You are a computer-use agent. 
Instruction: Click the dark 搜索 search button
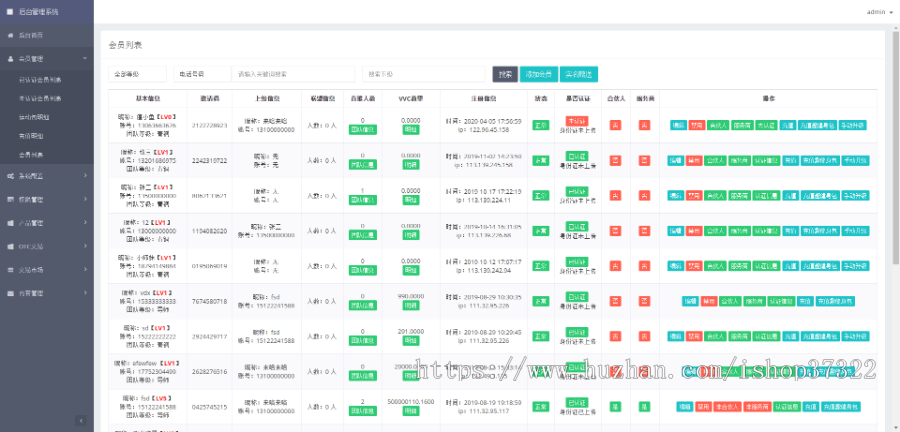click(x=505, y=74)
